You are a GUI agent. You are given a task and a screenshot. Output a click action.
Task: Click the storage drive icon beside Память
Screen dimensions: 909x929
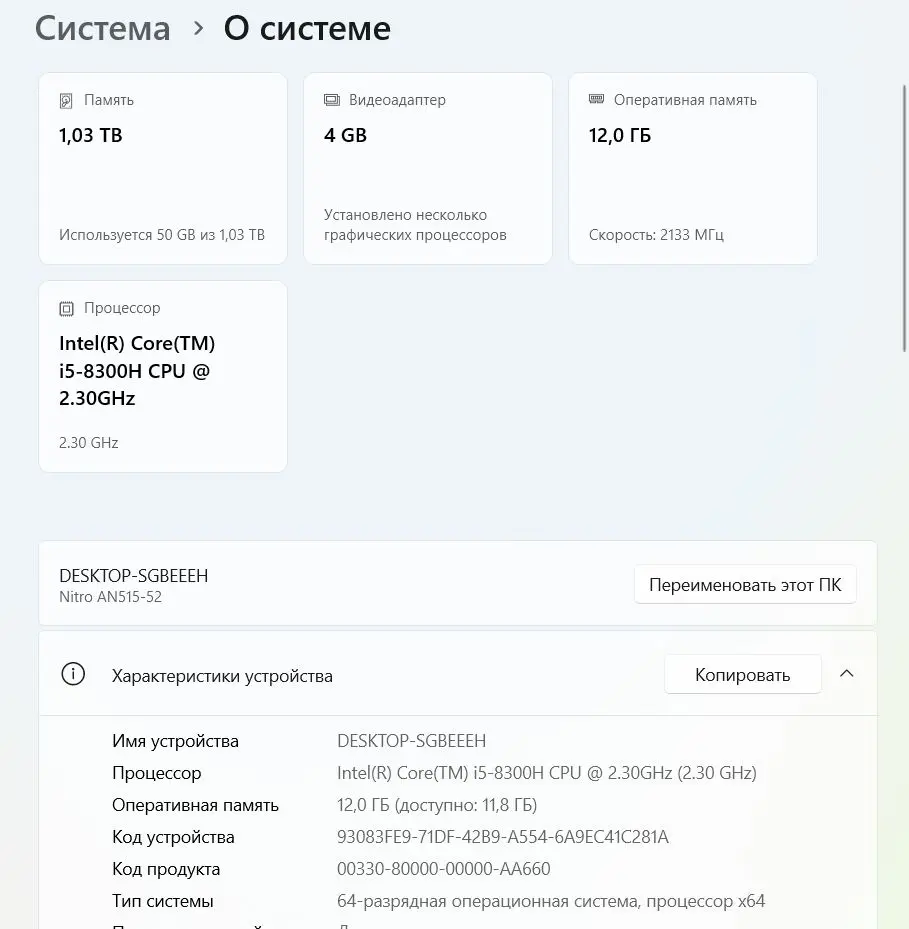point(66,101)
